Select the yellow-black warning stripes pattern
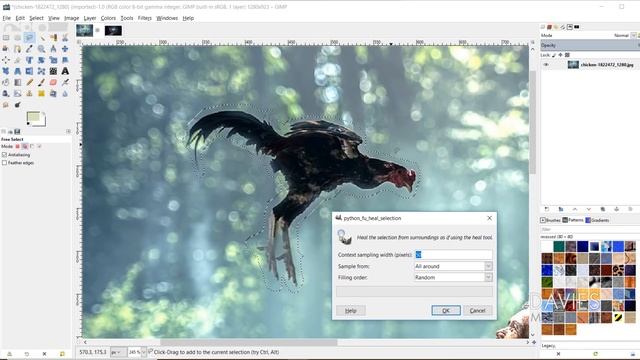This screenshot has height=360, width=640. (618, 317)
